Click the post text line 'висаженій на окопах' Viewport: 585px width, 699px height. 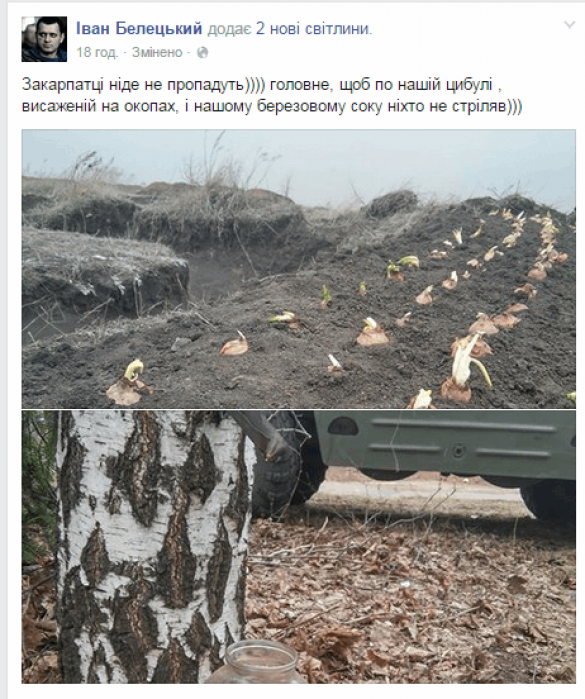click(x=97, y=108)
